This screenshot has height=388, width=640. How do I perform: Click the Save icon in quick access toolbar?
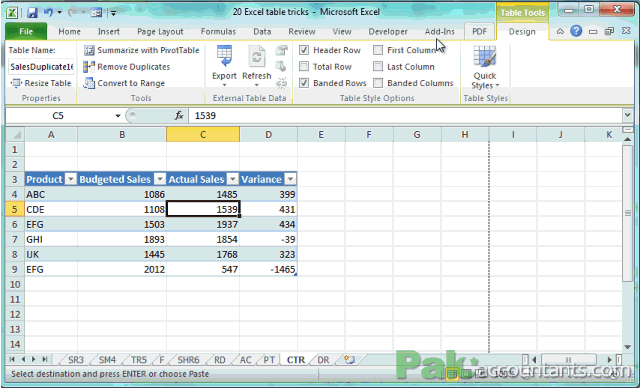pyautogui.click(x=32, y=13)
